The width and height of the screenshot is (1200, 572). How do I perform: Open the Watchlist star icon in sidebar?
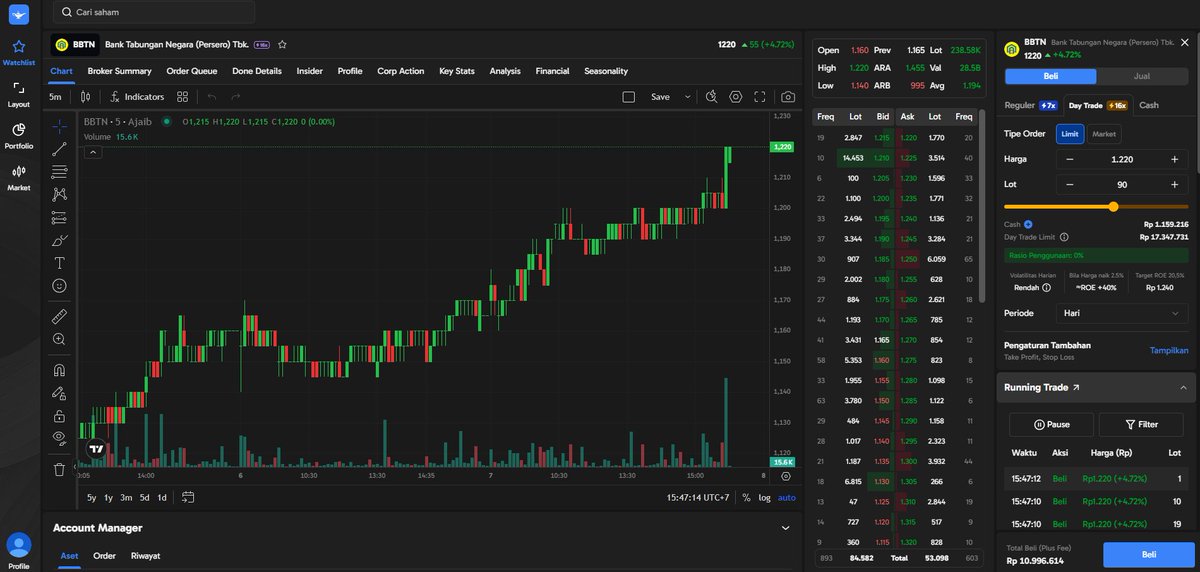tap(18, 52)
